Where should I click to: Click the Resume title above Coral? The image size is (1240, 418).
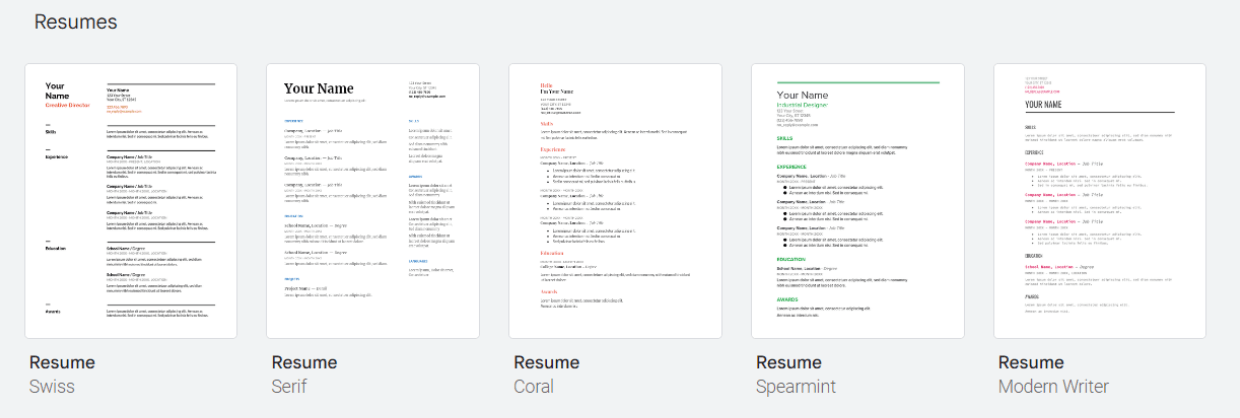[547, 362]
